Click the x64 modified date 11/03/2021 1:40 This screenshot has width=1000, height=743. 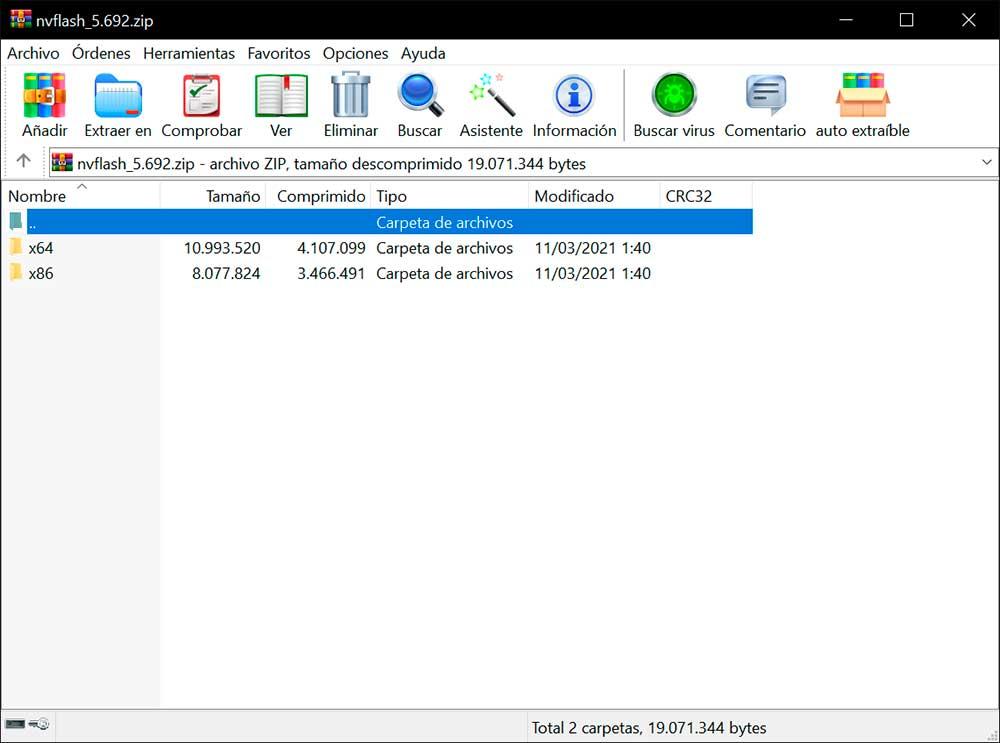pos(592,247)
